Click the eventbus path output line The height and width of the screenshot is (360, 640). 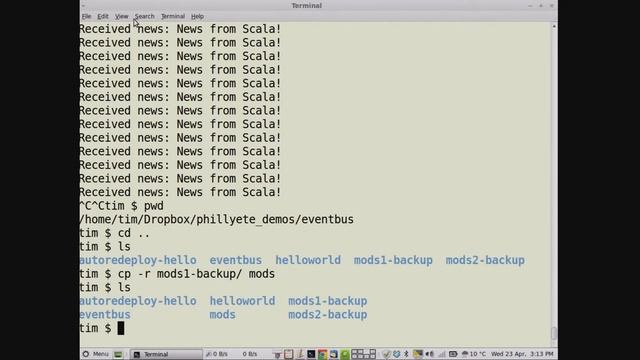(x=216, y=220)
